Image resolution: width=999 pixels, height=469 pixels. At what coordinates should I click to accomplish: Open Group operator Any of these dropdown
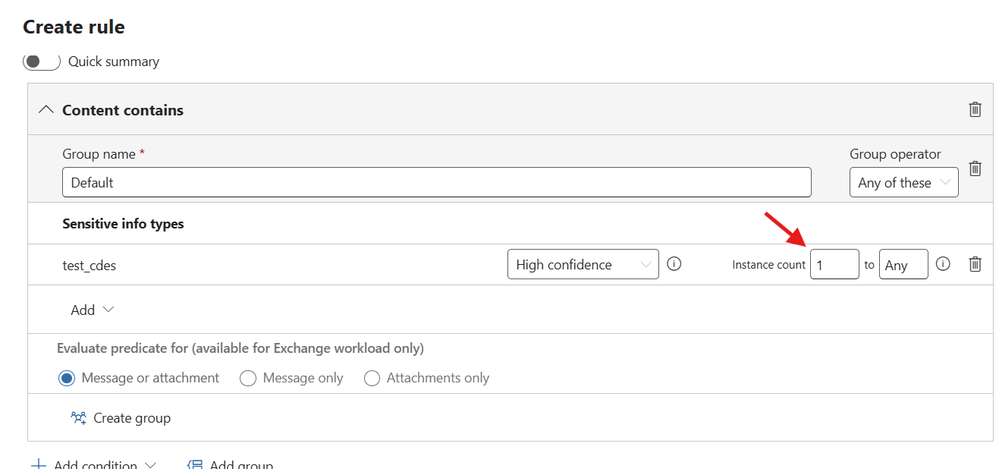click(x=903, y=183)
